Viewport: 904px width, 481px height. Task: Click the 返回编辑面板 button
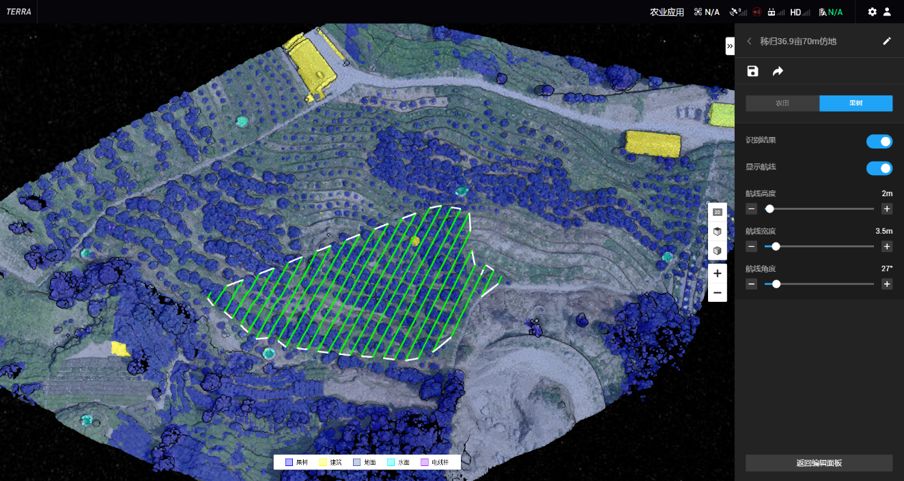(819, 463)
